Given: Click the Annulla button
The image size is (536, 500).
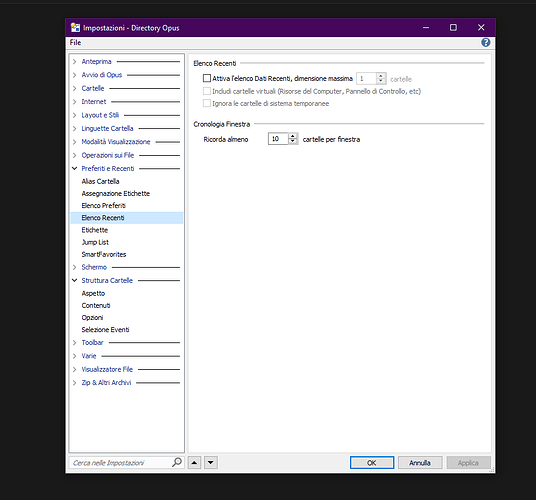Looking at the screenshot, I should click(x=420, y=463).
